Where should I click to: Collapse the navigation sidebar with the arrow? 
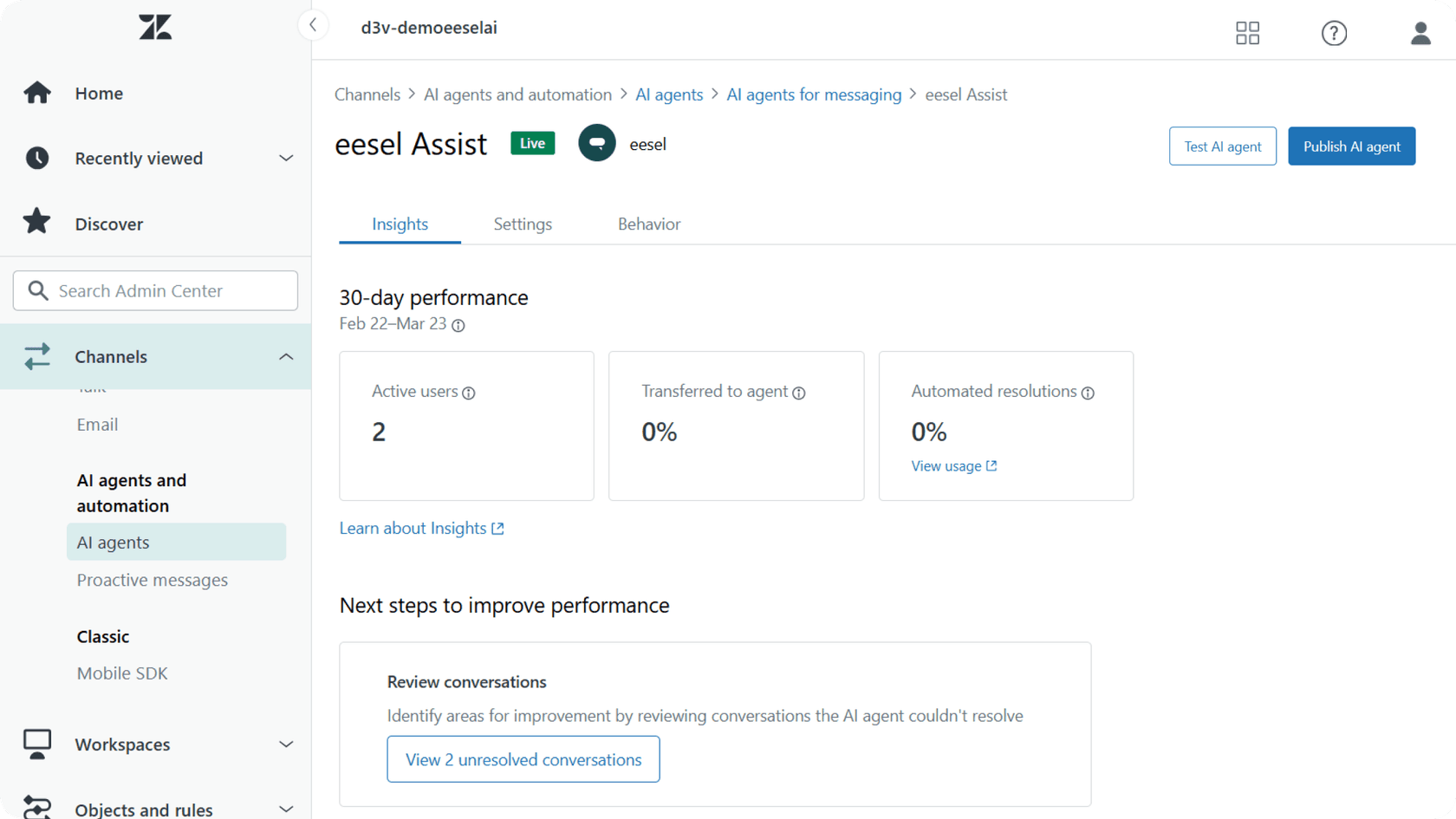[313, 25]
